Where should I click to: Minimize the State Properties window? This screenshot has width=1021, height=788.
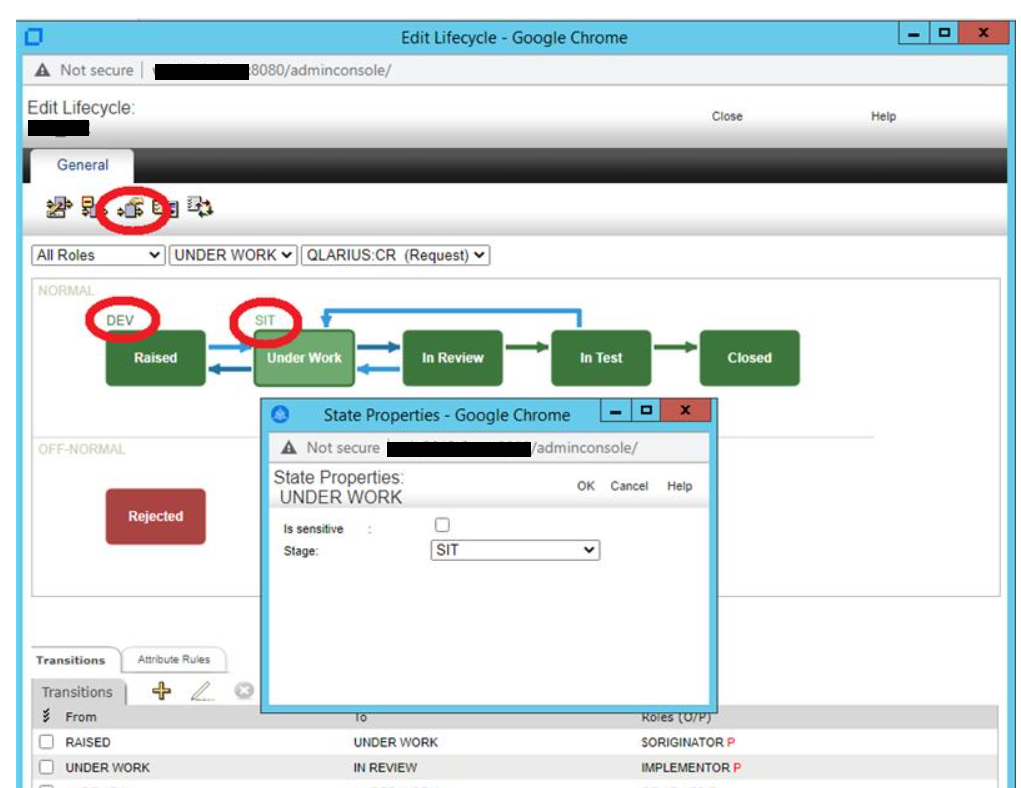pyautogui.click(x=615, y=411)
